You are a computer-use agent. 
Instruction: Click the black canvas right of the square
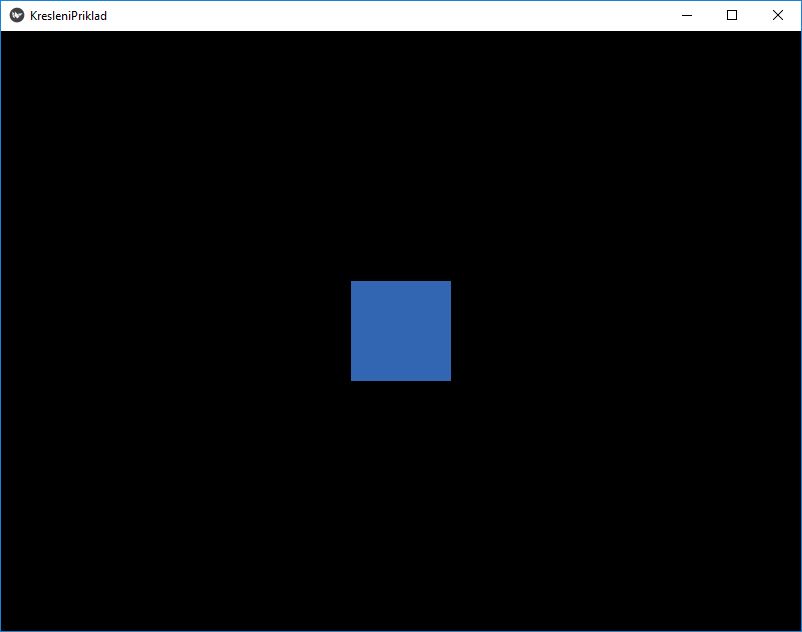point(620,331)
